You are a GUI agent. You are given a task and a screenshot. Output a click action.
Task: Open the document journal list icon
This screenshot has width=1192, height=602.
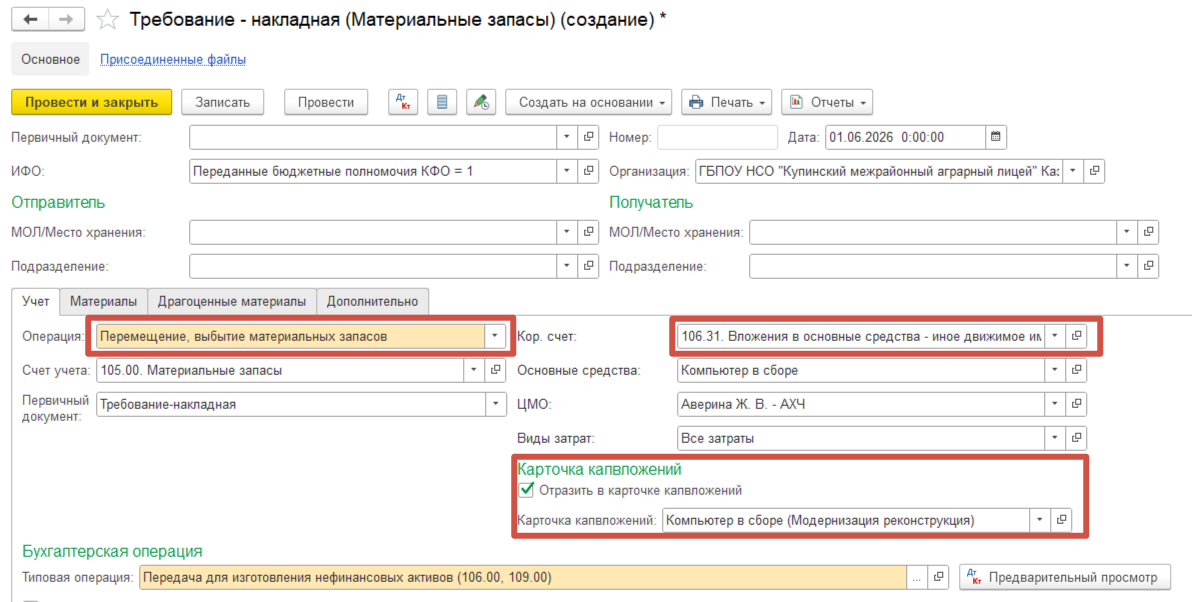442,102
